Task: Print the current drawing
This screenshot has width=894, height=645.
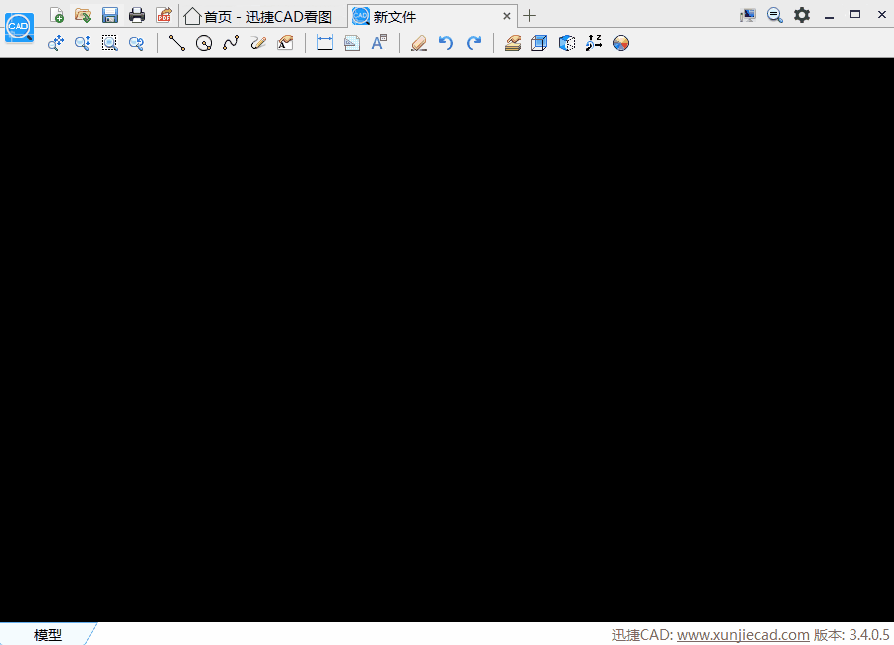Action: point(137,15)
